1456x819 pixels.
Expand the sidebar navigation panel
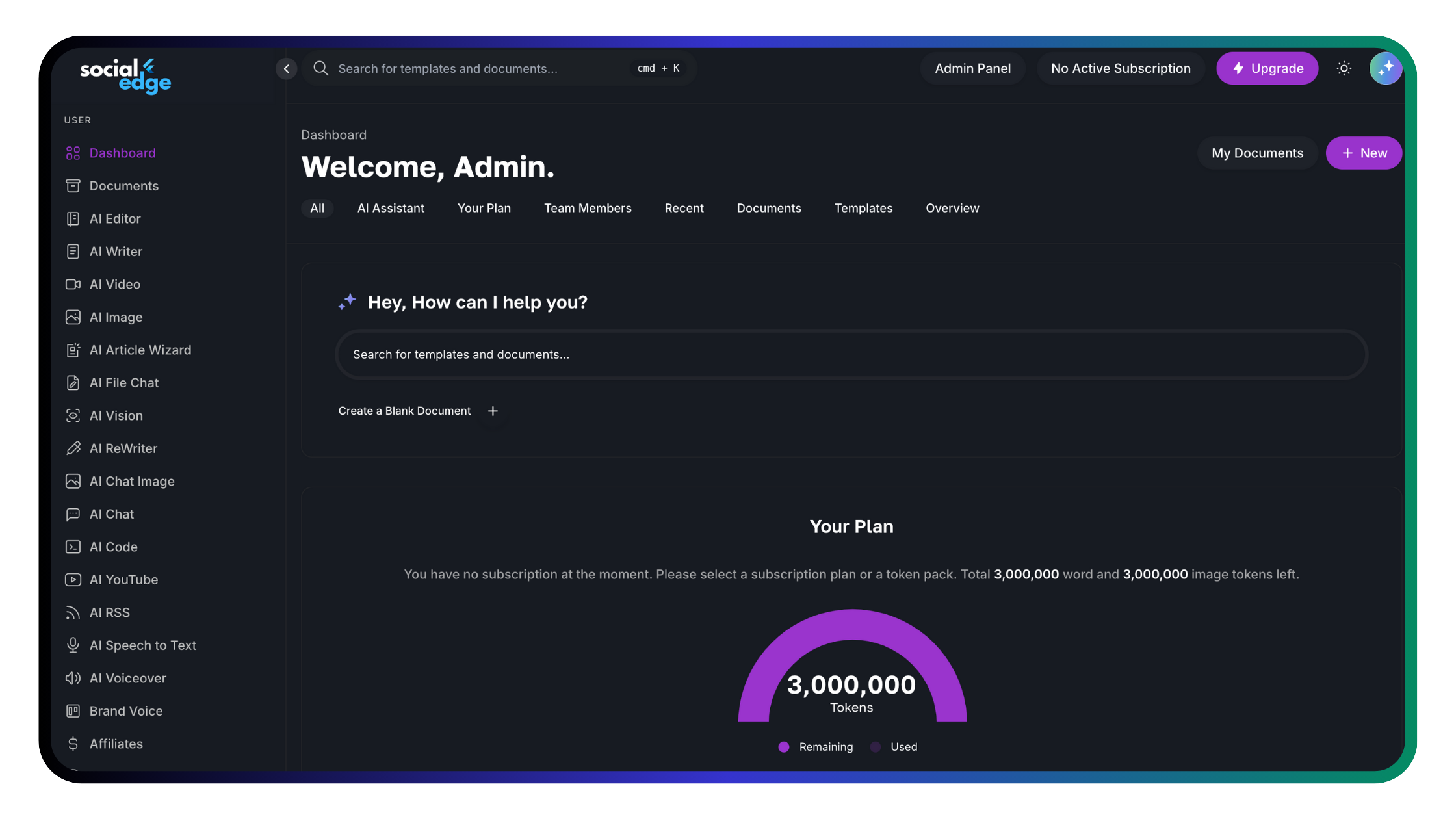tap(286, 68)
